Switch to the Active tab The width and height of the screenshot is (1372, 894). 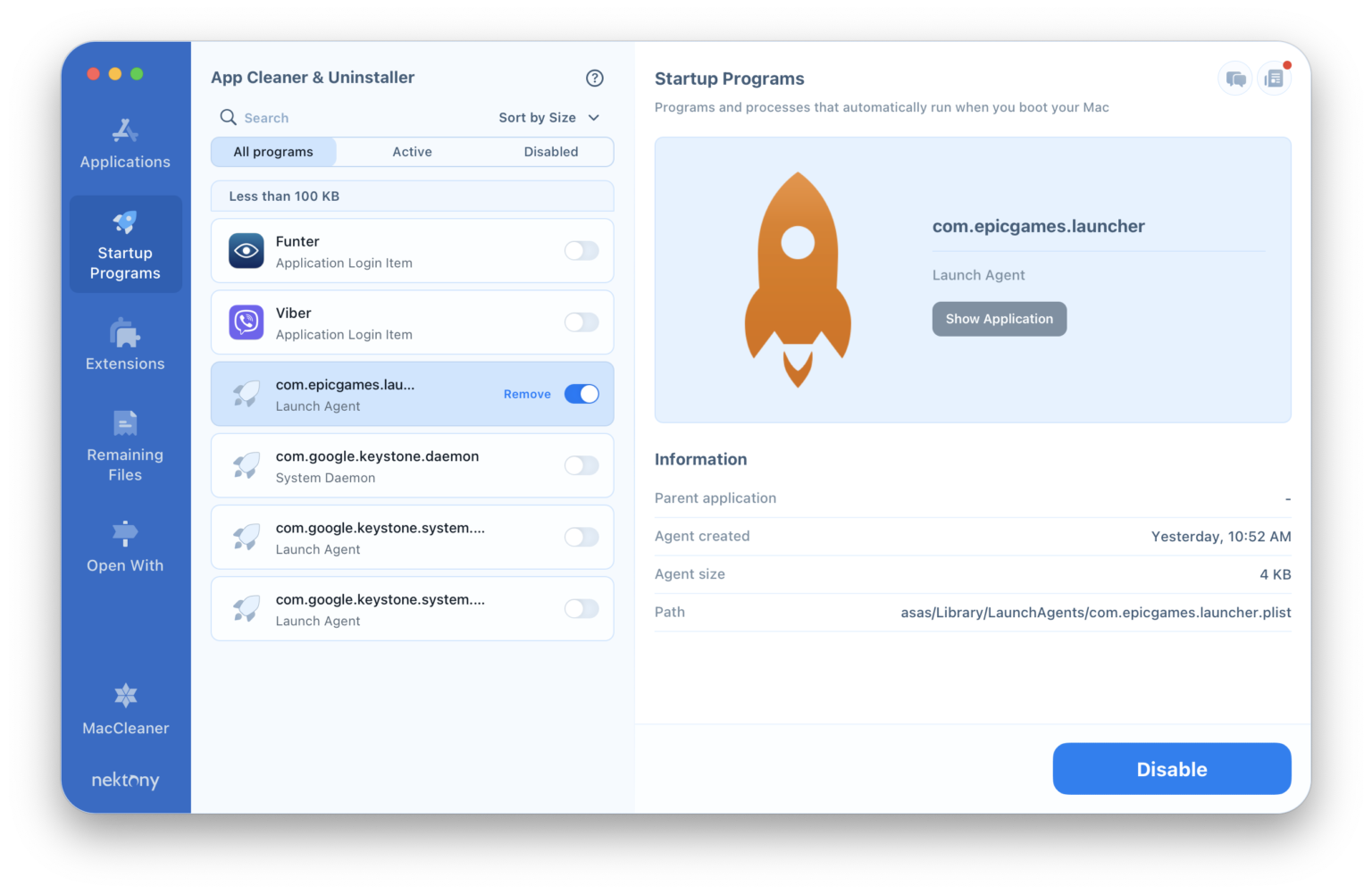[412, 152]
